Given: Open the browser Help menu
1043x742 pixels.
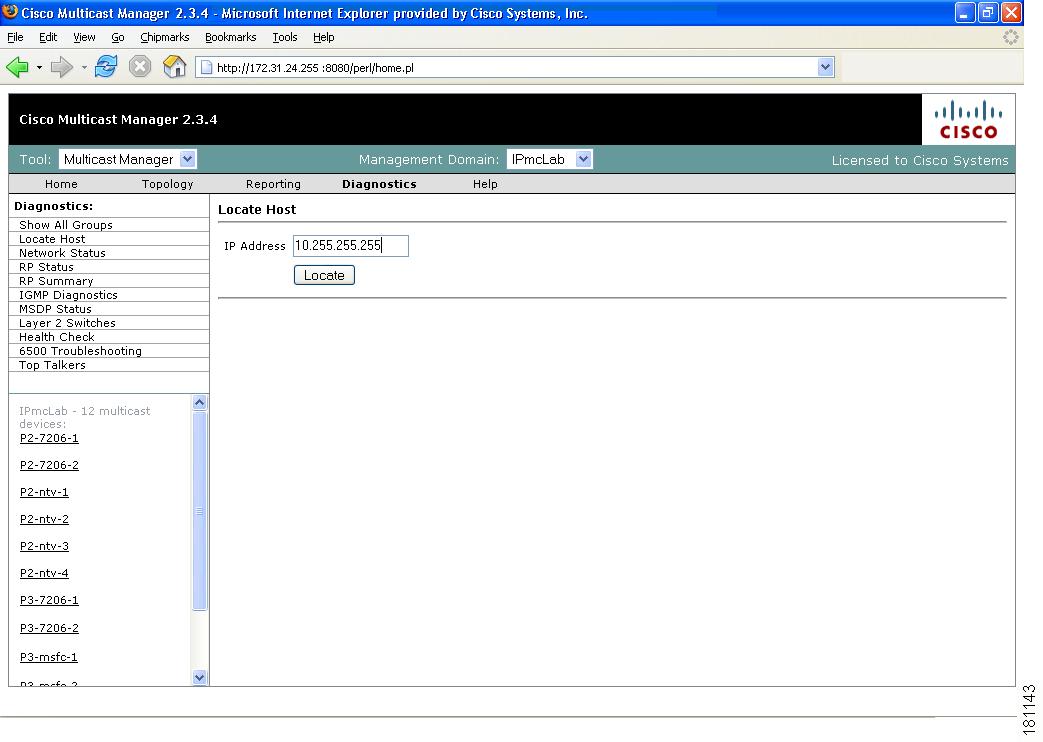Looking at the screenshot, I should tap(323, 37).
